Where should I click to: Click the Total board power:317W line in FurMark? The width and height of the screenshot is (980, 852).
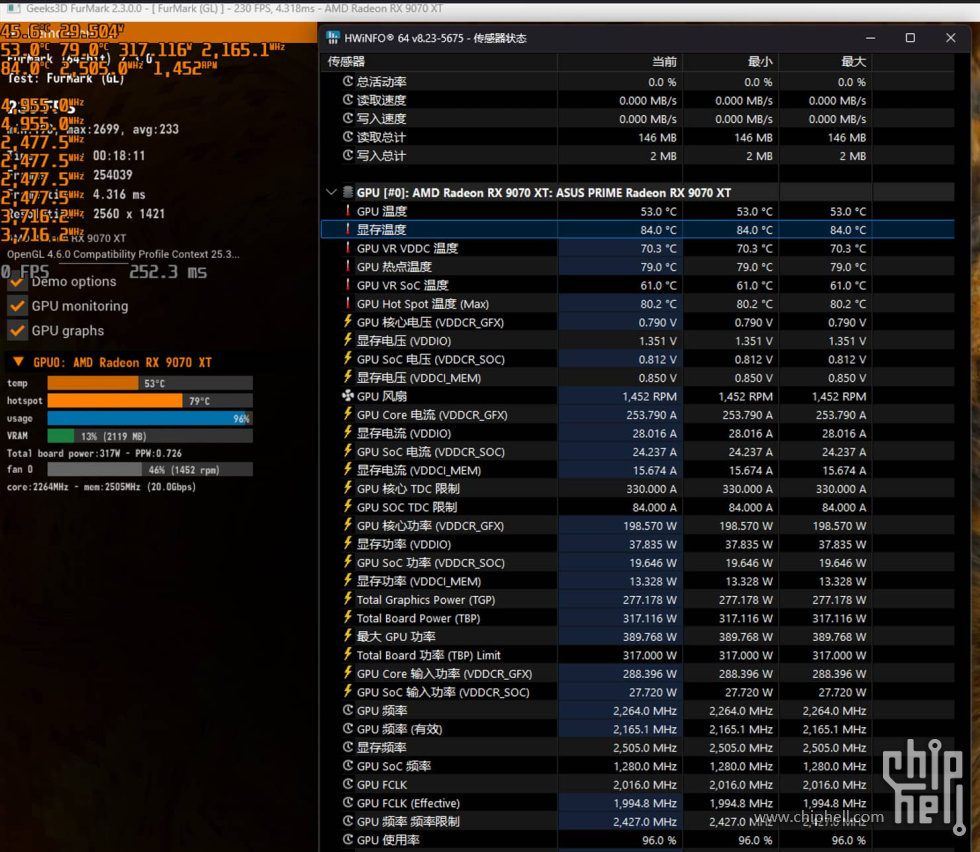coord(94,453)
